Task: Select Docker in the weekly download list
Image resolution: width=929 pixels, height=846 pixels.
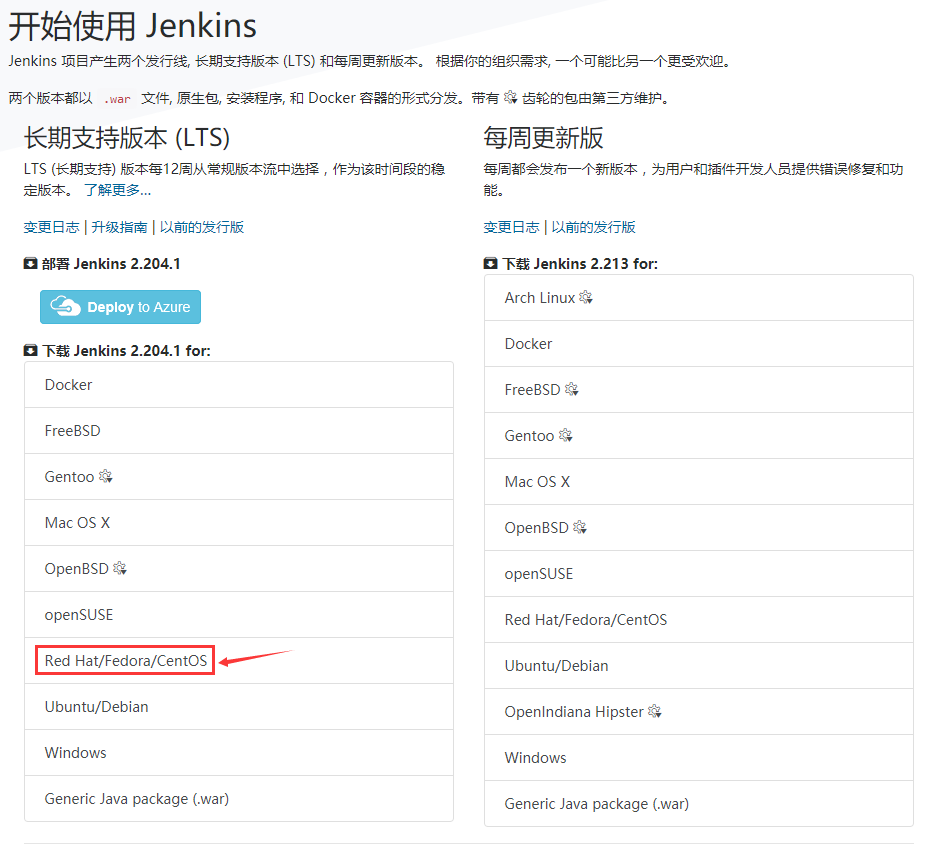Action: click(699, 344)
